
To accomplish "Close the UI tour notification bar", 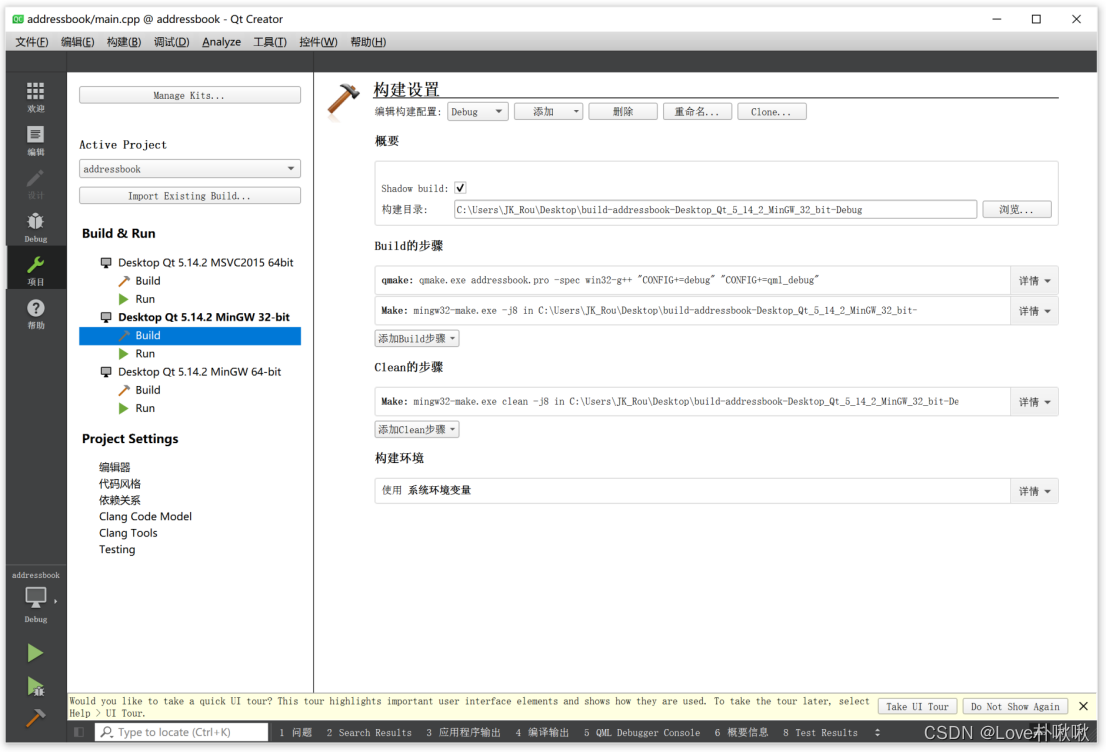I will pos(1083,706).
